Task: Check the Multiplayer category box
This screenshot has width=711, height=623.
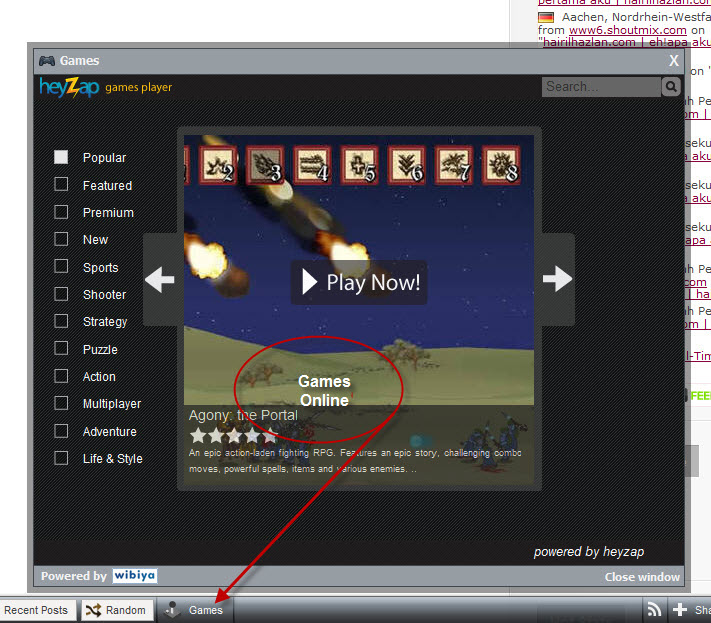Action: (61, 403)
